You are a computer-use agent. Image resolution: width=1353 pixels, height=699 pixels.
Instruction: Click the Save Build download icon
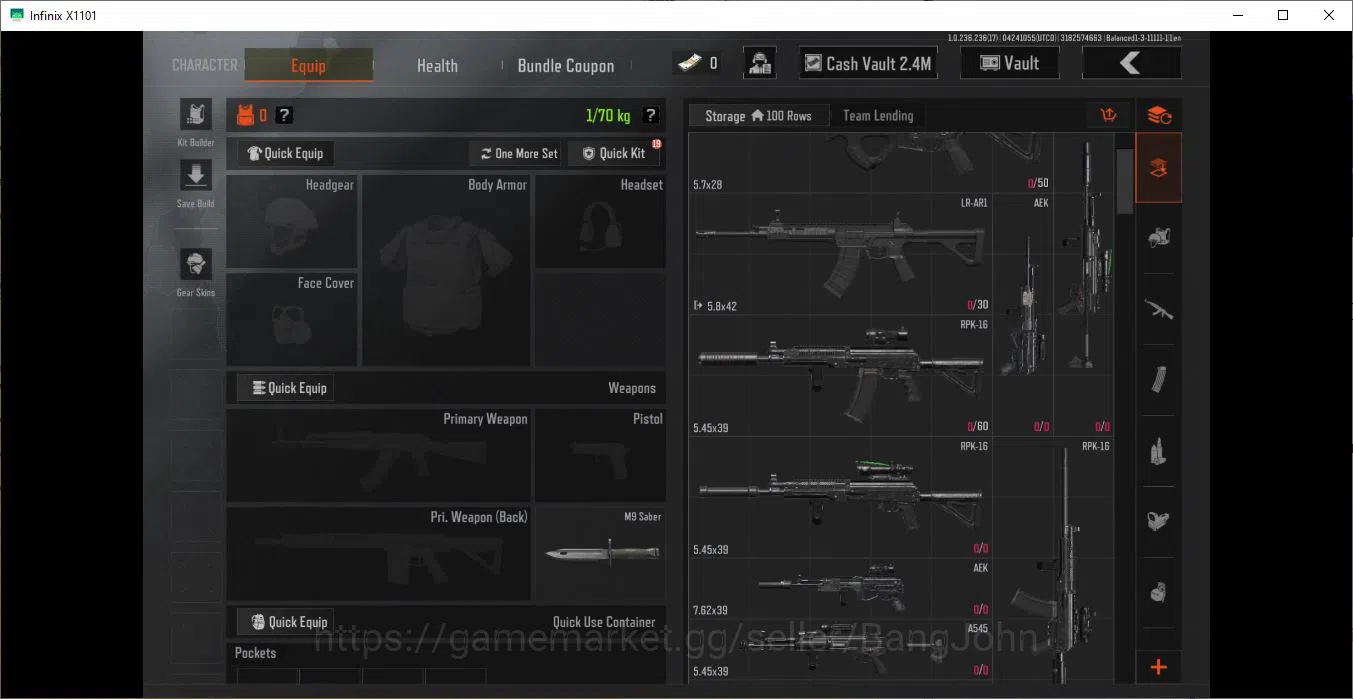pos(195,176)
